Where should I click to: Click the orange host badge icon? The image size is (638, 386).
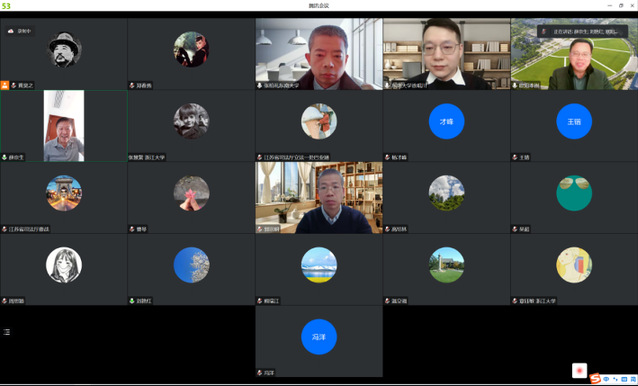pos(4,85)
